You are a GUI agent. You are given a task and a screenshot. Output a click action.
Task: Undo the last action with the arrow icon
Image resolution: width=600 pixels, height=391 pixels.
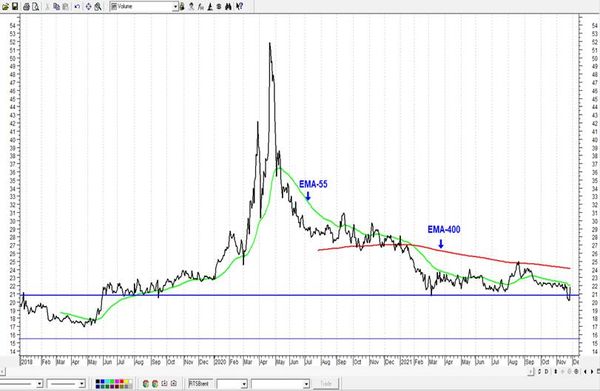[x=77, y=6]
